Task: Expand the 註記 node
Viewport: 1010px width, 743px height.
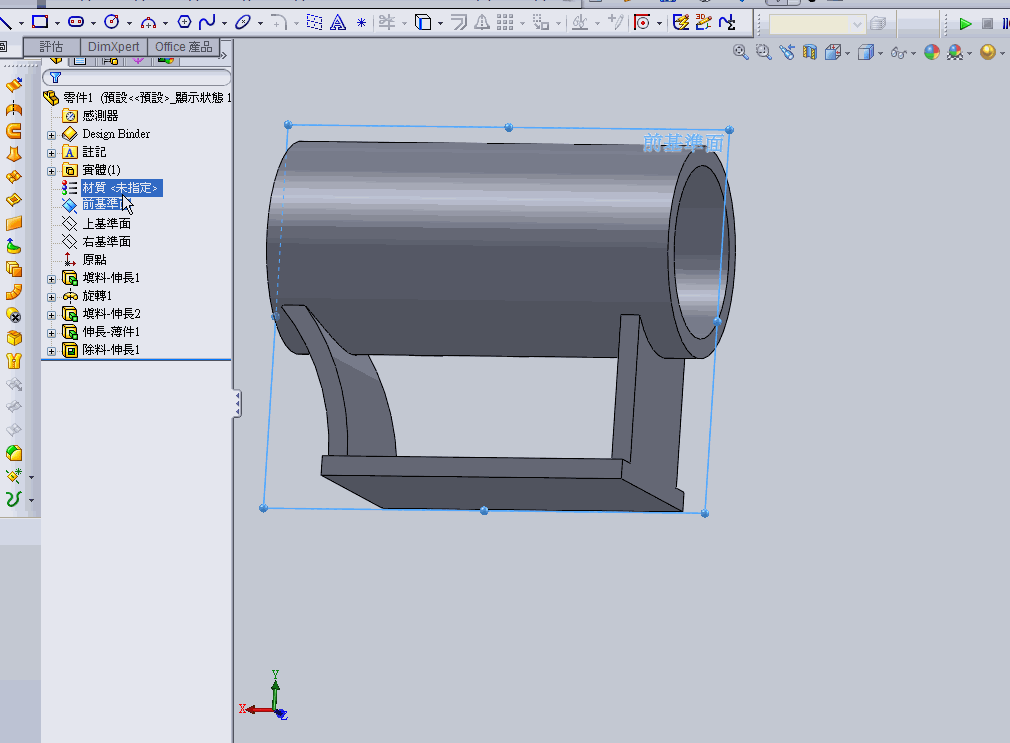Action: [x=52, y=153]
